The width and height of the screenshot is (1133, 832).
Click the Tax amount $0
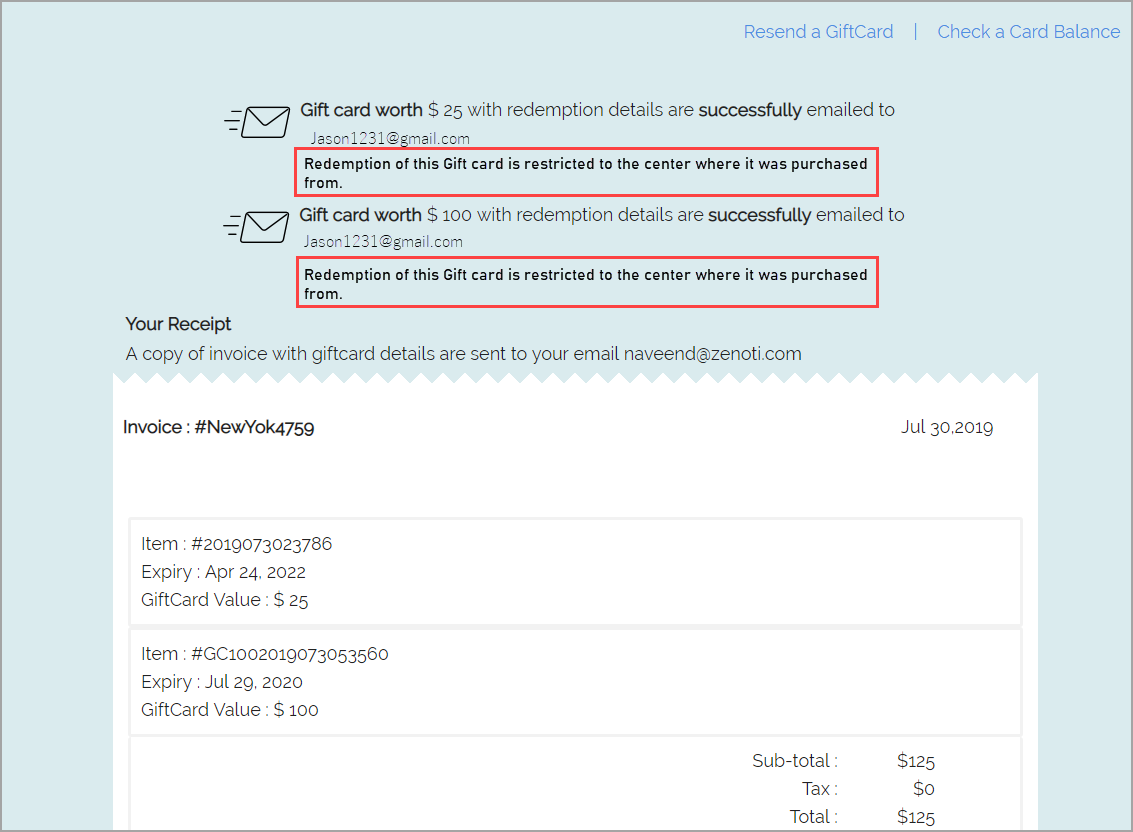(923, 789)
